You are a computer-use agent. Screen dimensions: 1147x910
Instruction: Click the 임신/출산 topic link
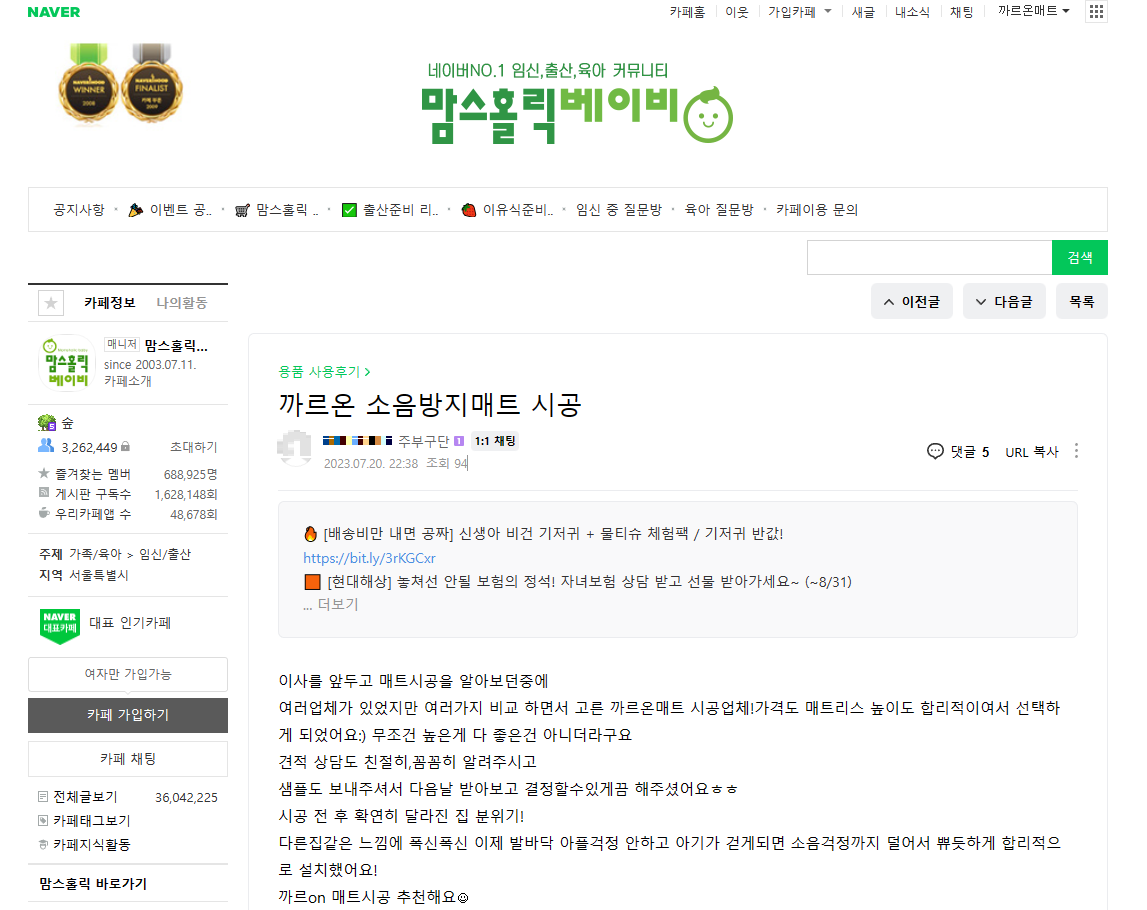pyautogui.click(x=165, y=554)
